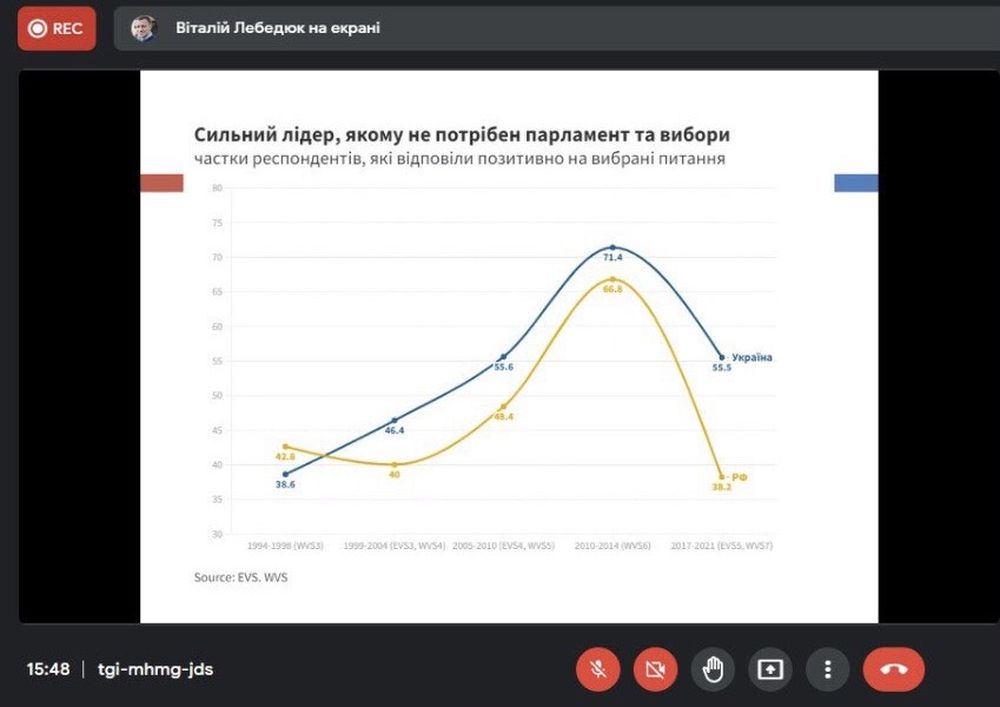Viewport: 1000px width, 707px height.
Task: Raise hand in the meeting
Action: pyautogui.click(x=712, y=669)
